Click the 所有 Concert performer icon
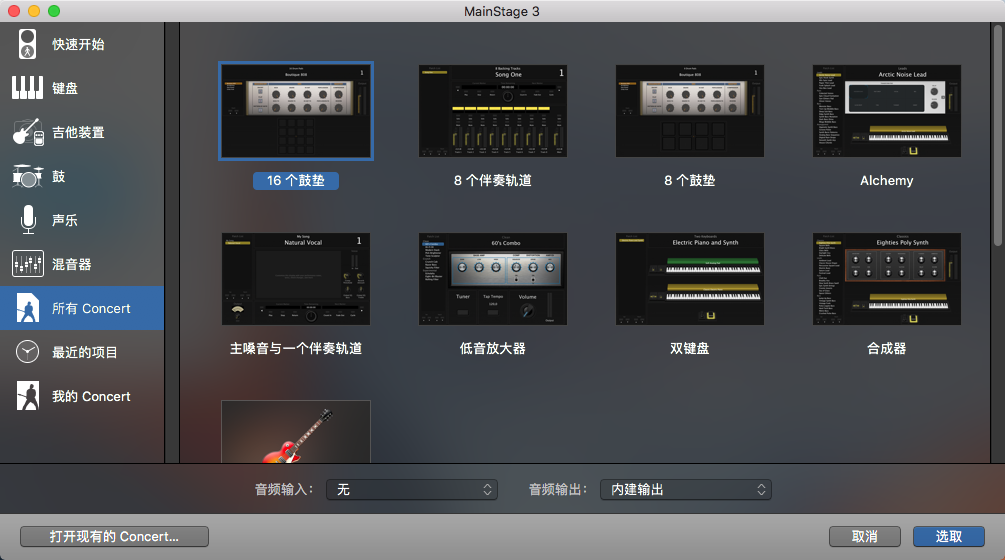 click(28, 308)
